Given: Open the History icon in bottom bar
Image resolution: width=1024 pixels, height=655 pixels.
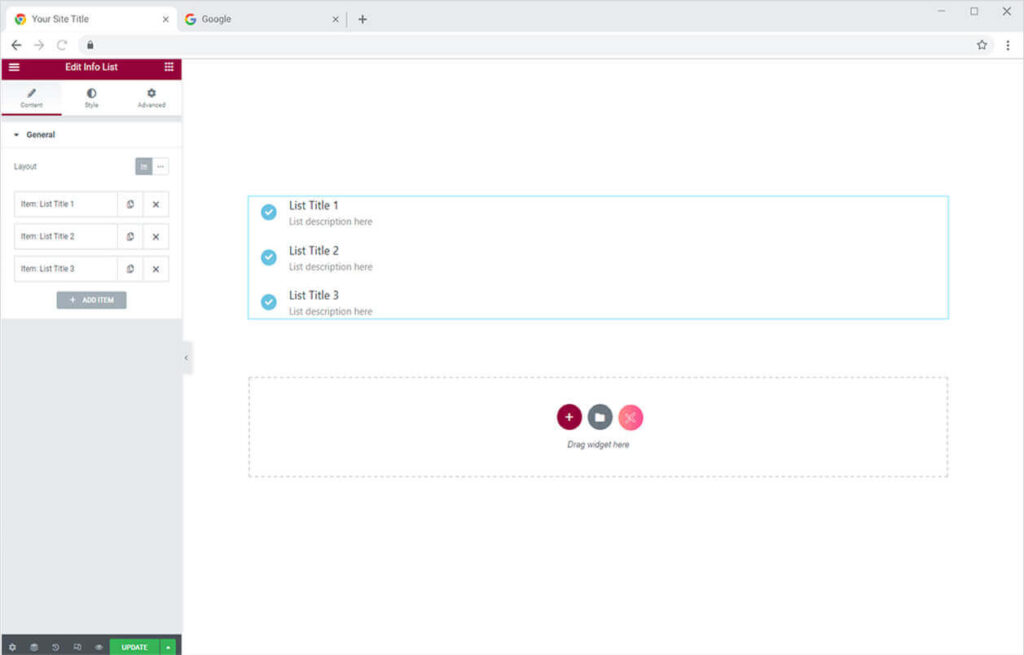Looking at the screenshot, I should pos(55,647).
